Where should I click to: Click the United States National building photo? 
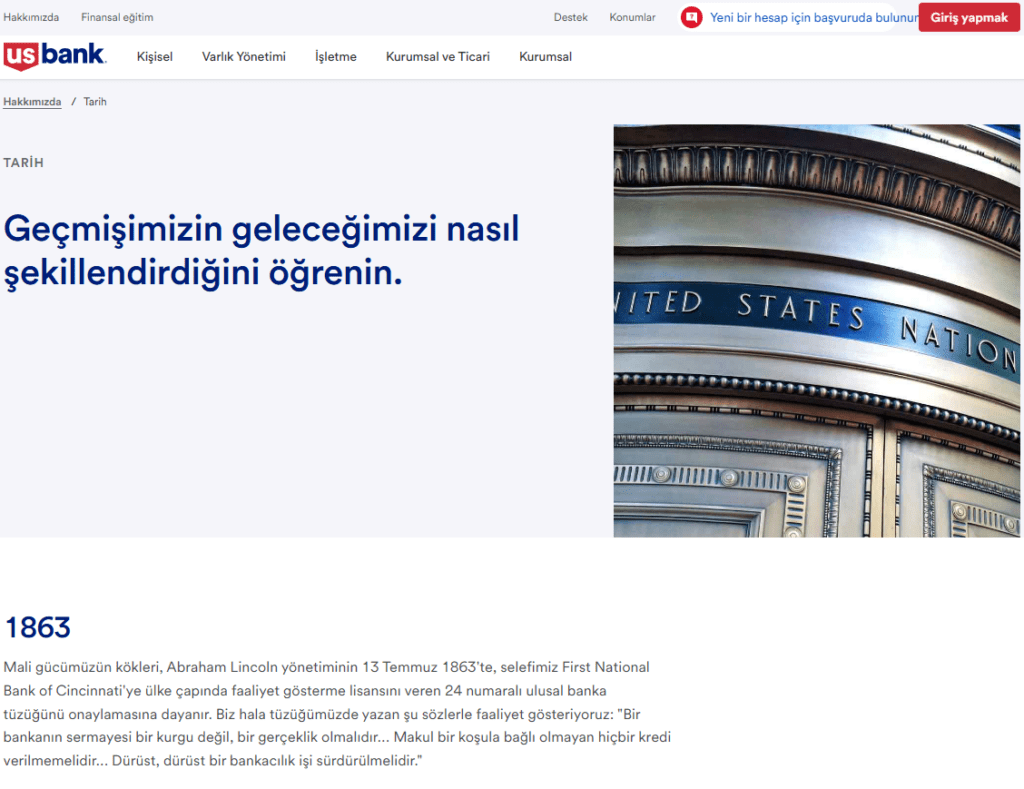coord(816,330)
